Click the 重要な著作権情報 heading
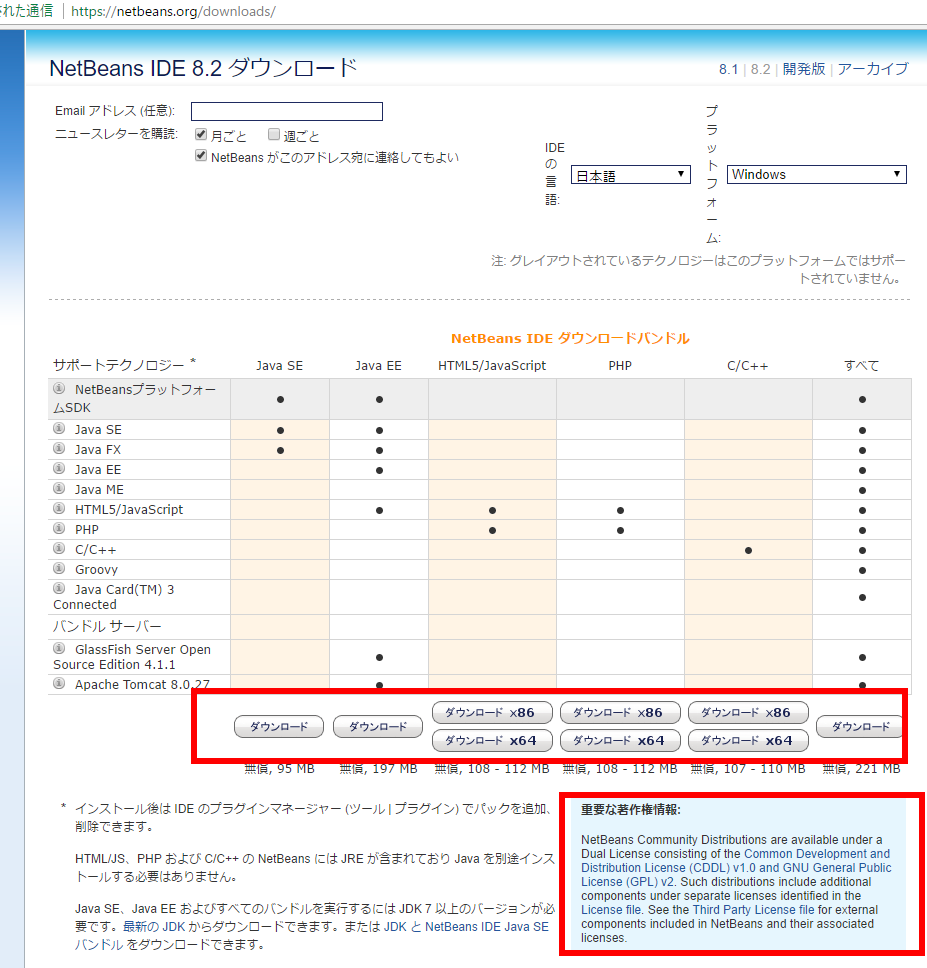The width and height of the screenshot is (927, 968). coord(631,809)
